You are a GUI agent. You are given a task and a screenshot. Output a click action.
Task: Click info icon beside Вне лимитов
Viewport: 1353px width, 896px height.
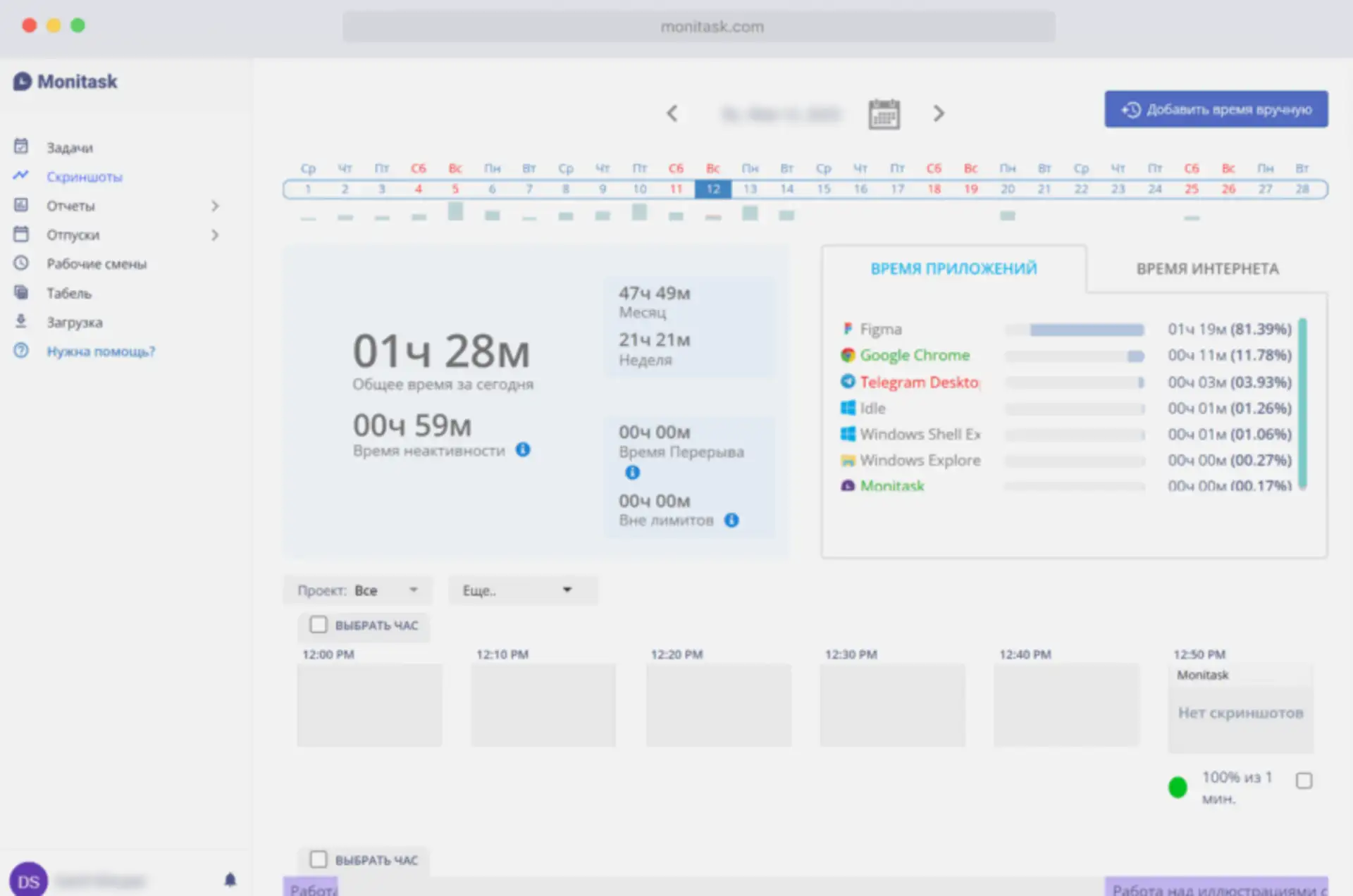tap(731, 520)
